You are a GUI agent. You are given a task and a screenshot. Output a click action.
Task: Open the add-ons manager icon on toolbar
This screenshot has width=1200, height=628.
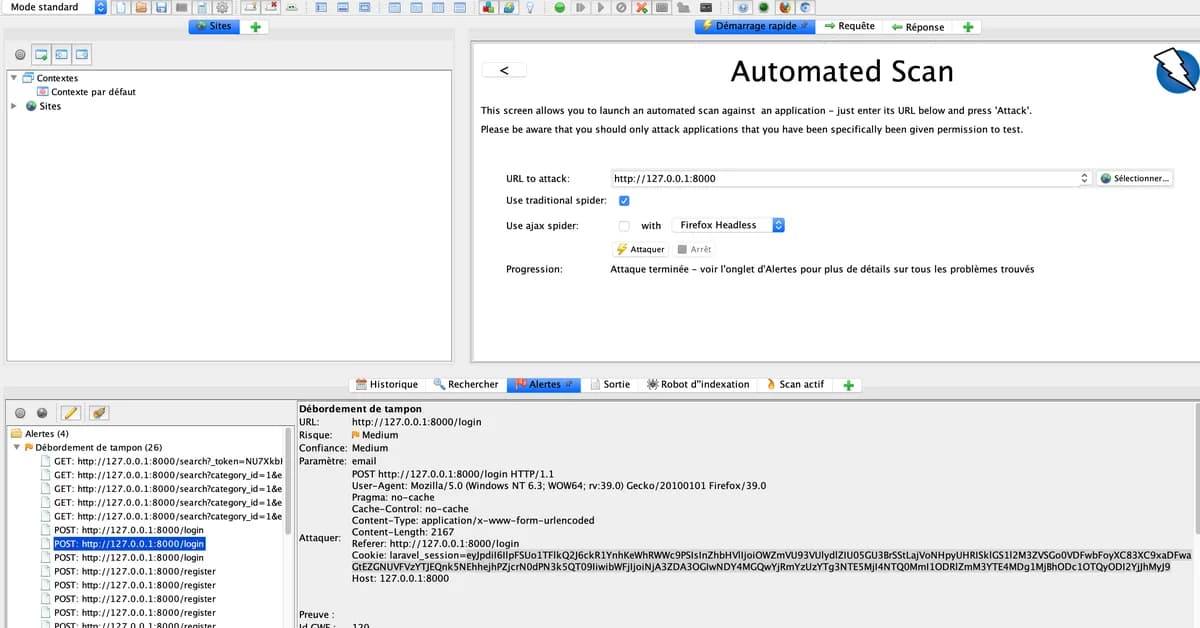(487, 9)
